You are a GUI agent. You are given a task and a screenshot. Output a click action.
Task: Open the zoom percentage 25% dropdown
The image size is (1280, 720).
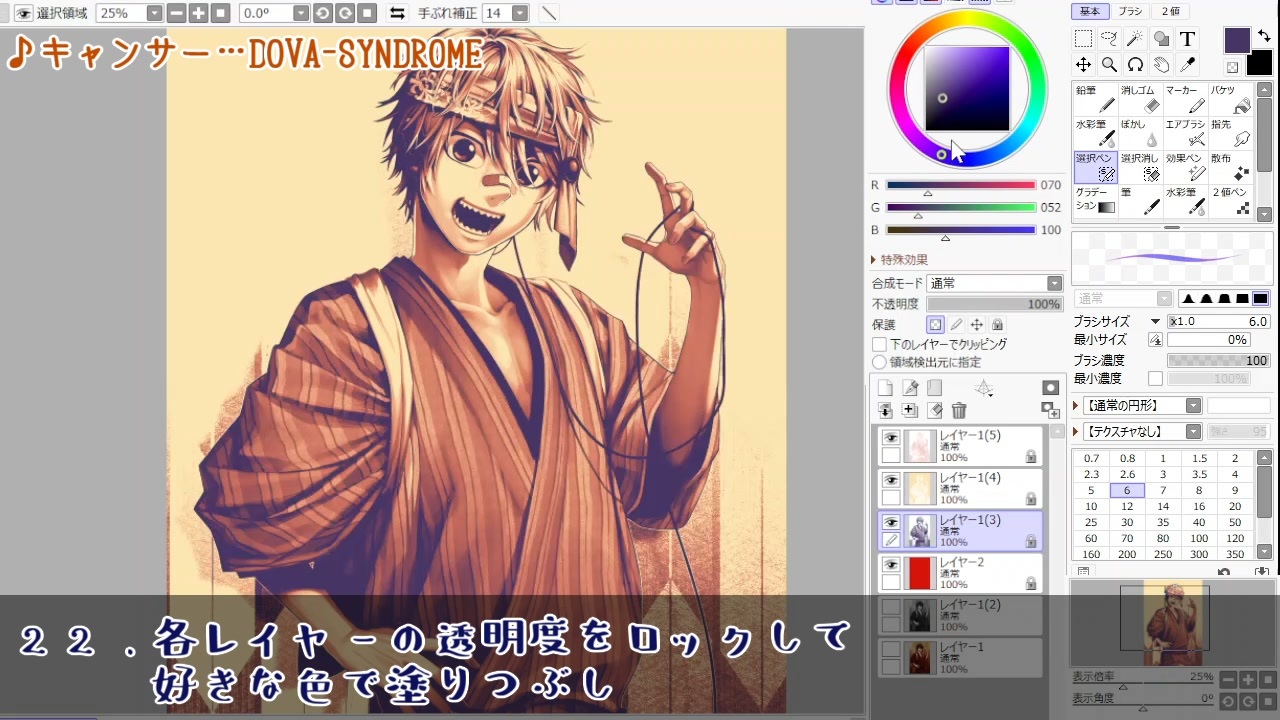(153, 13)
